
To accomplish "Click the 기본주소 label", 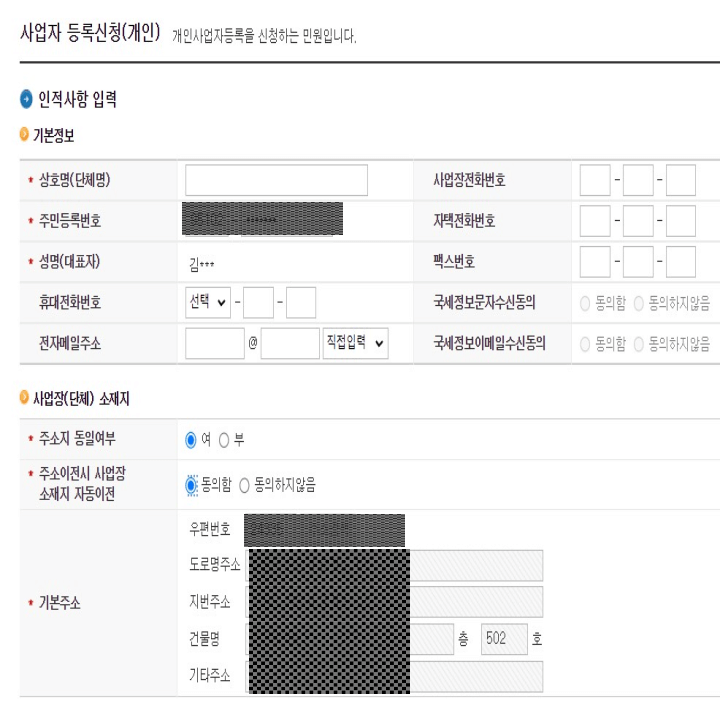I will coord(59,602).
